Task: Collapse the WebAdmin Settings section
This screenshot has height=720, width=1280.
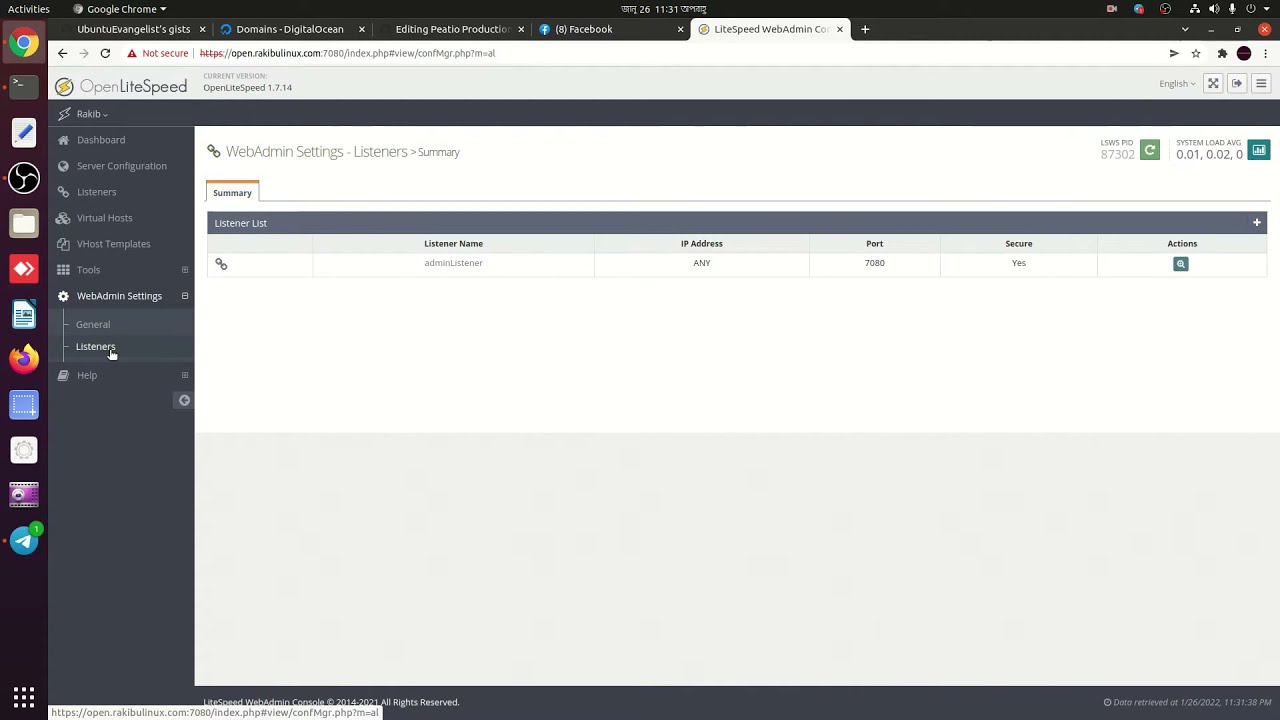Action: click(184, 296)
